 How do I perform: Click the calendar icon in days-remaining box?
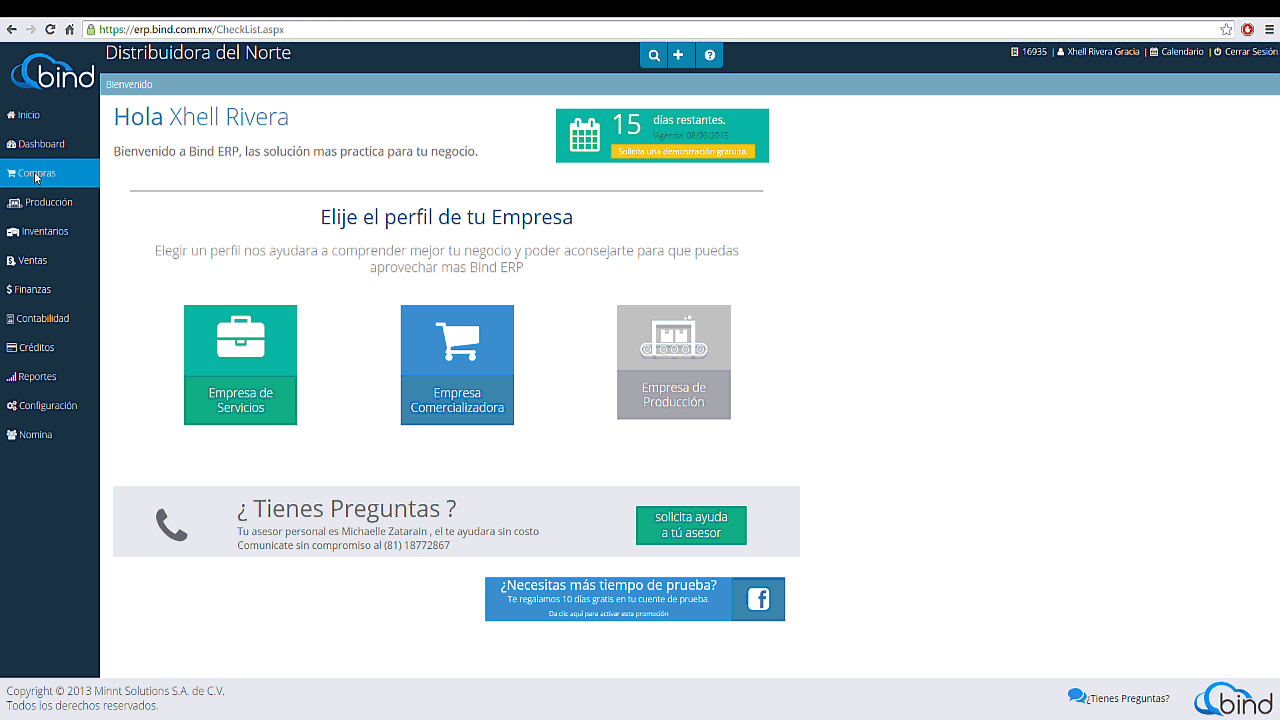click(x=585, y=135)
